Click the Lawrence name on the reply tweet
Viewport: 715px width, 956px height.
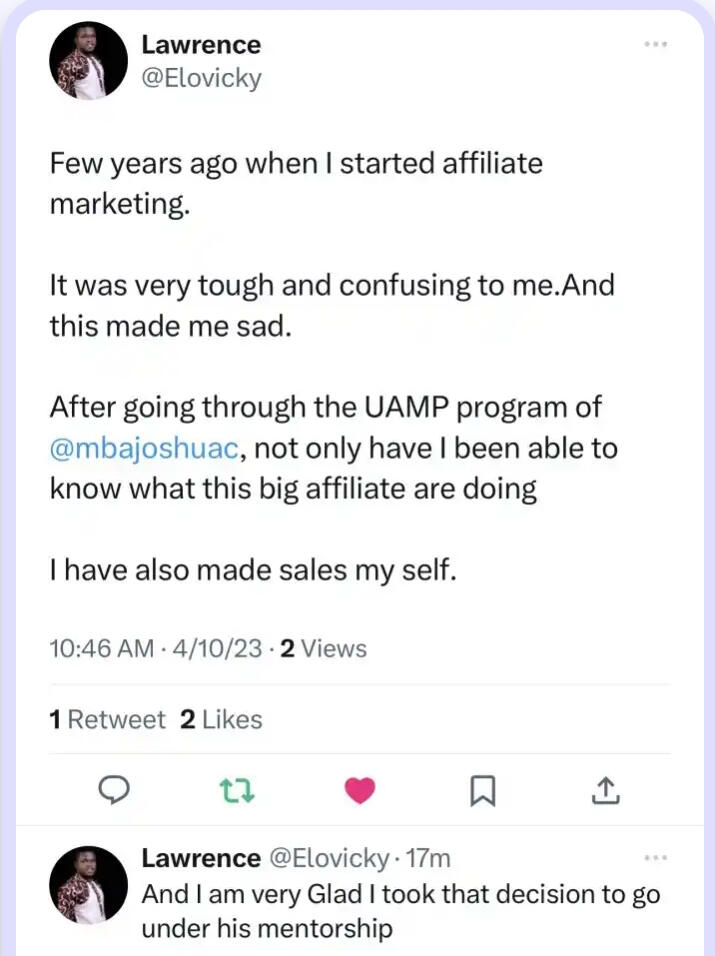pyautogui.click(x=201, y=859)
